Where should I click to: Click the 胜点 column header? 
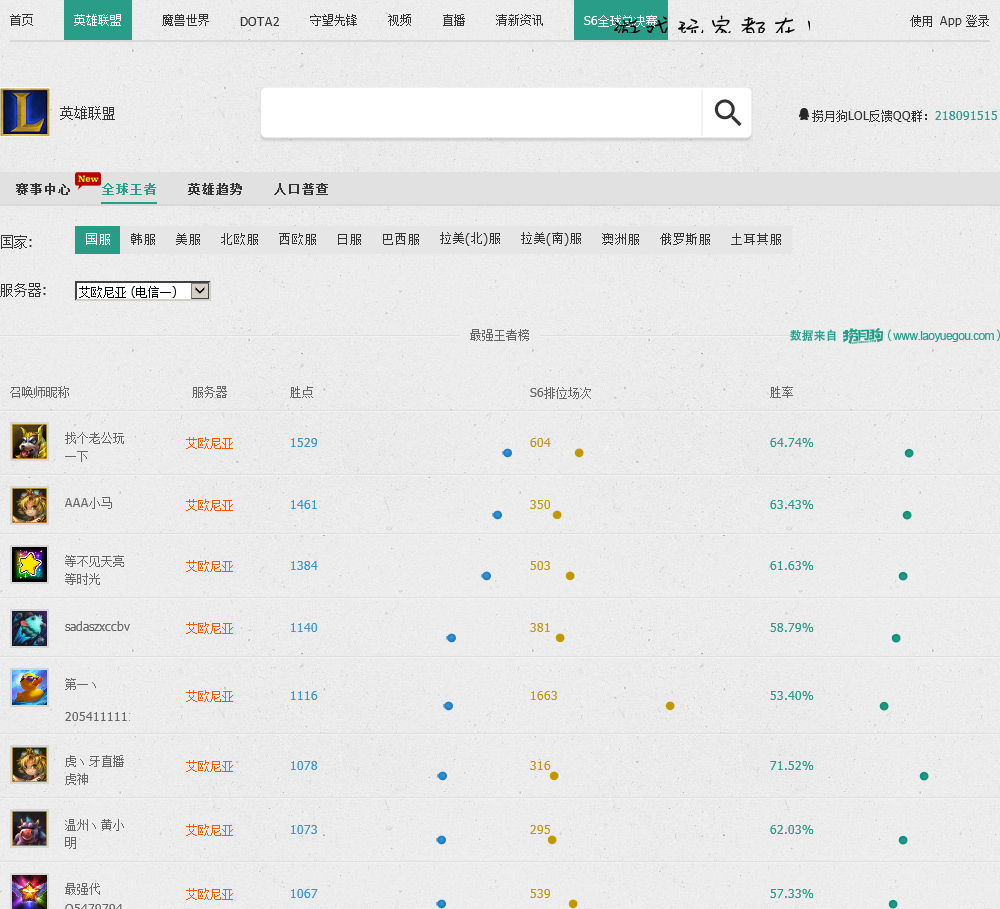click(302, 392)
